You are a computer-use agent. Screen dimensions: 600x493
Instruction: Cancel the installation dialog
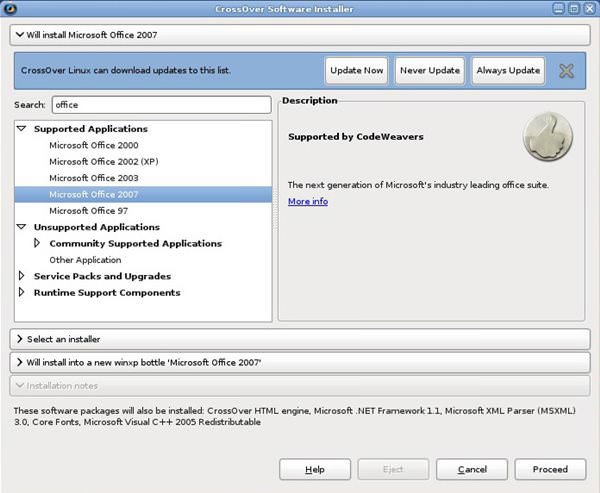pyautogui.click(x=472, y=469)
